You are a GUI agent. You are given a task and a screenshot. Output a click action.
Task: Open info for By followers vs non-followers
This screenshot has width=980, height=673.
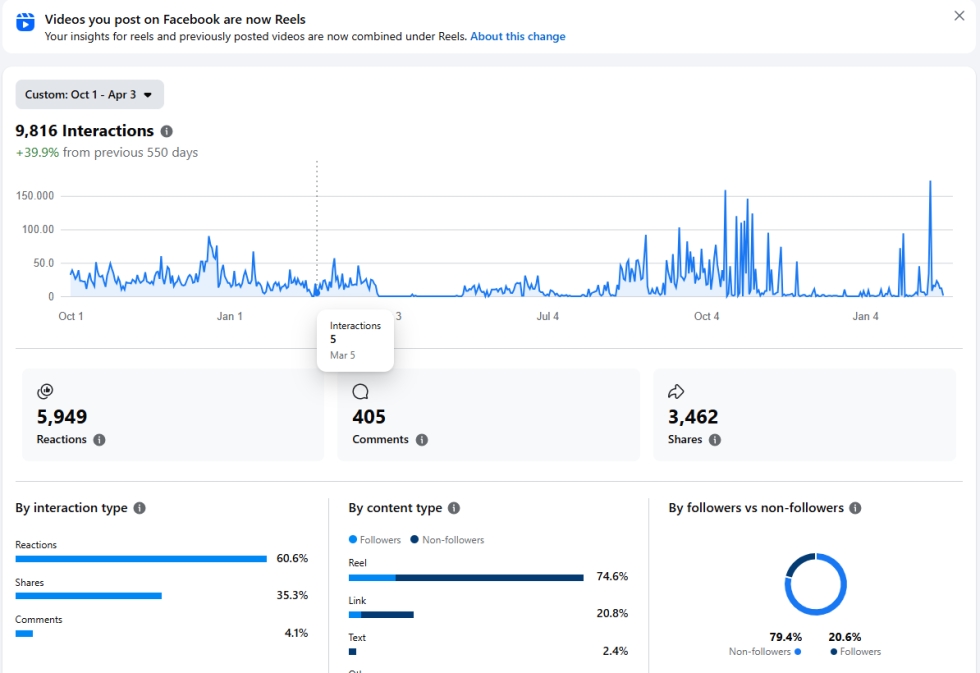pyautogui.click(x=854, y=508)
